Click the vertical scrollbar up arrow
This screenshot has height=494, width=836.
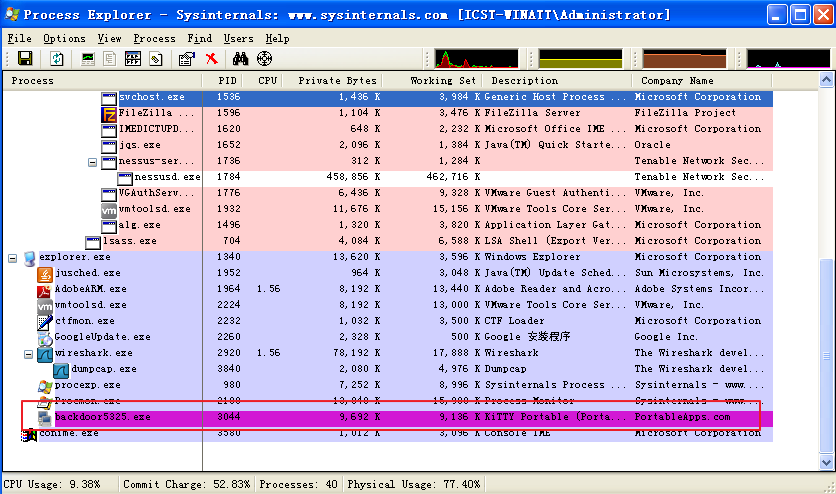click(826, 80)
